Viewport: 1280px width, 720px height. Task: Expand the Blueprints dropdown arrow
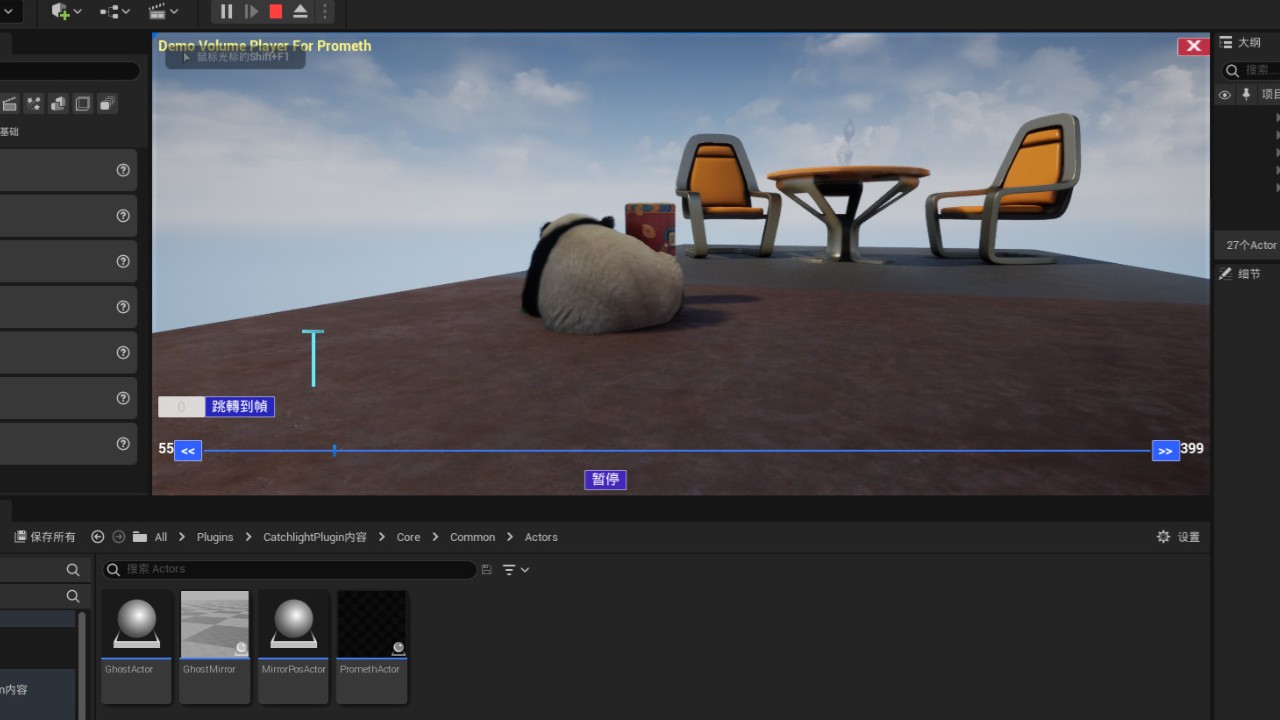click(126, 12)
